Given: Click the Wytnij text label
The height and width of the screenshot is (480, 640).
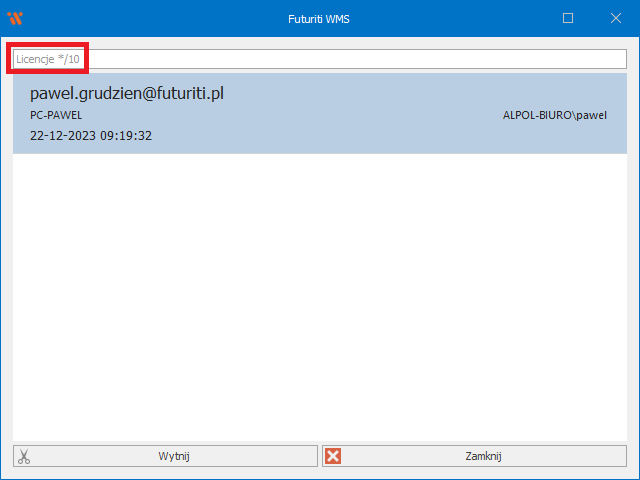Looking at the screenshot, I should [x=174, y=456].
